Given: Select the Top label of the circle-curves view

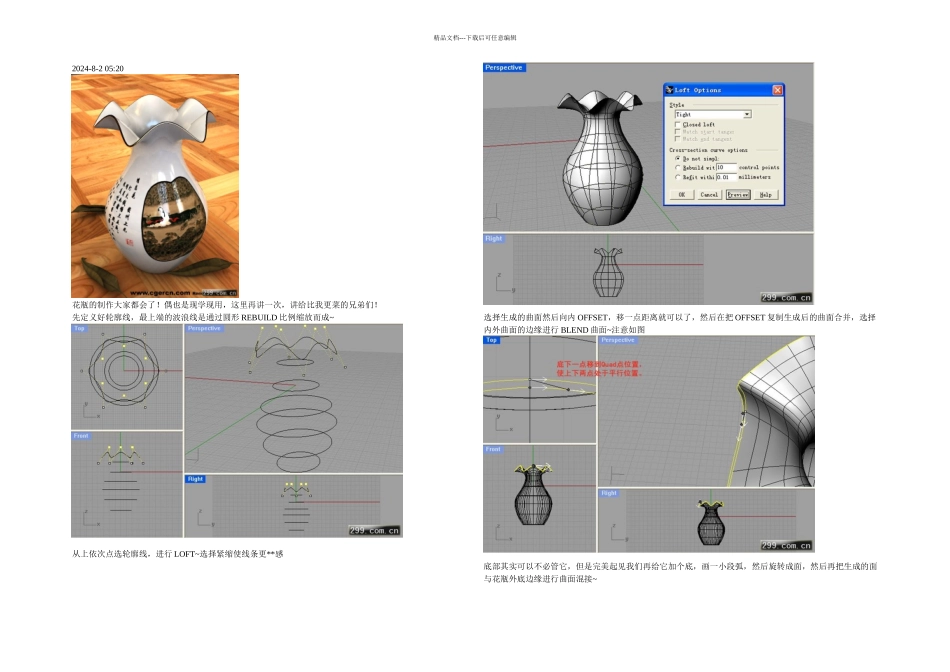Looking at the screenshot, I should [x=79, y=328].
